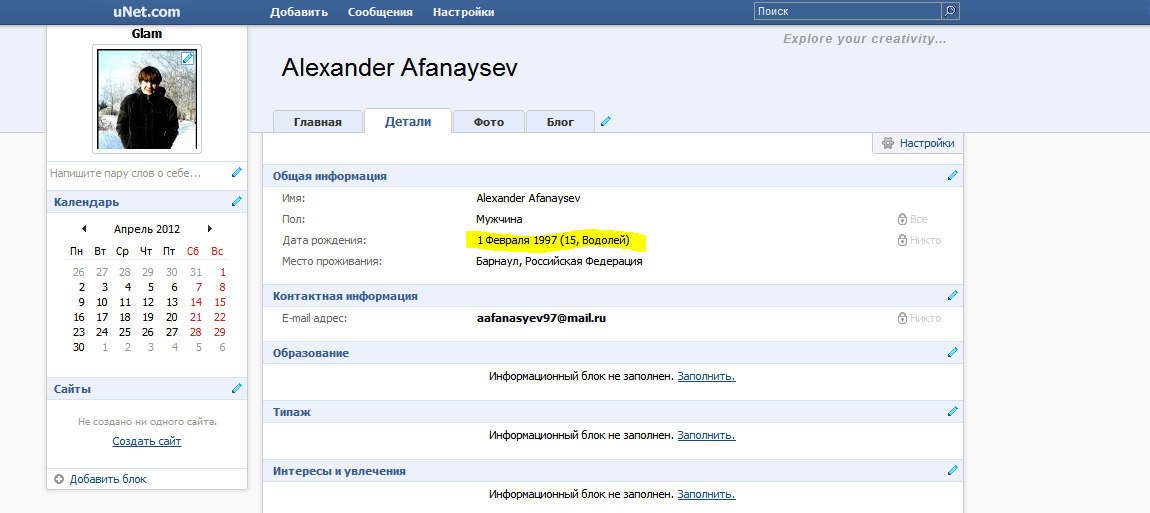This screenshot has width=1150, height=513.
Task: Edit Контактная информация section pencil
Action: (952, 296)
